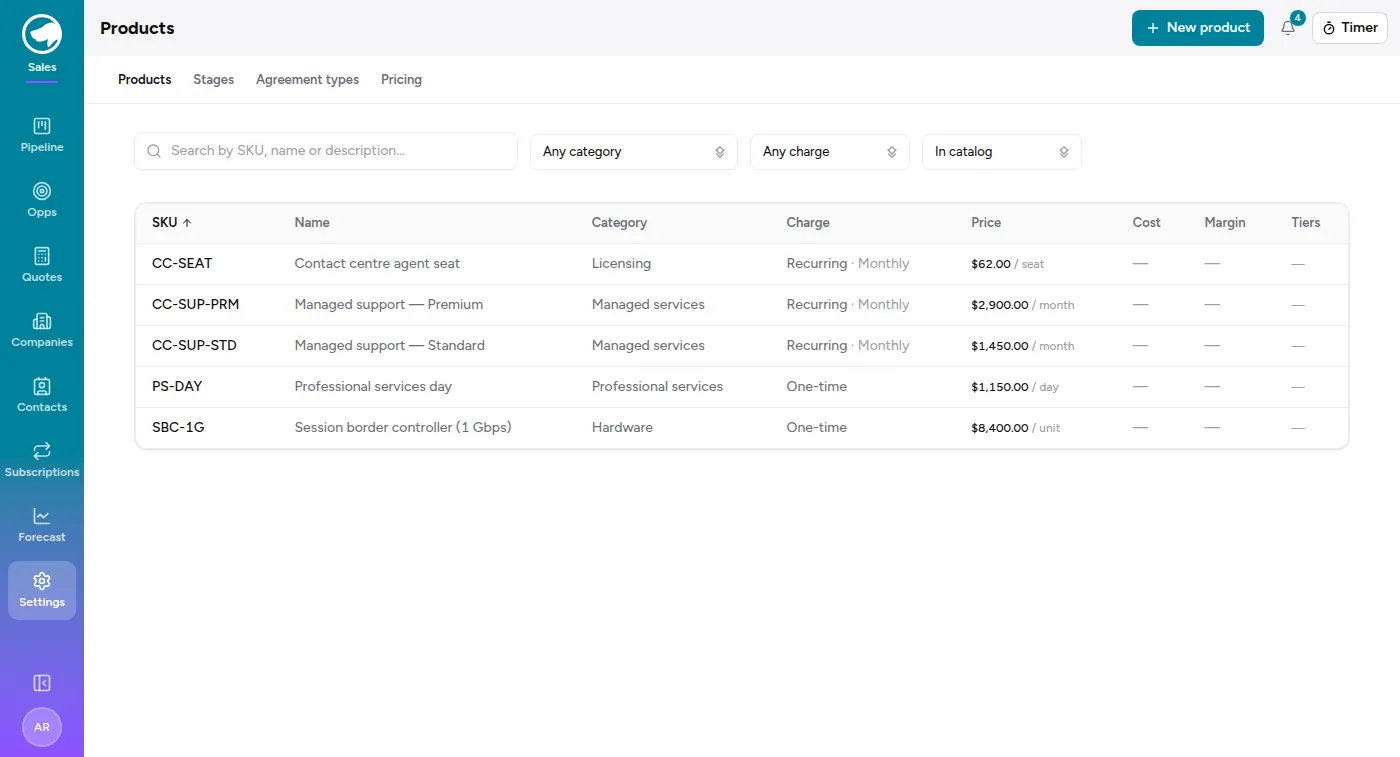The width and height of the screenshot is (1400, 757).
Task: Open the Any category dropdown
Action: click(x=634, y=152)
